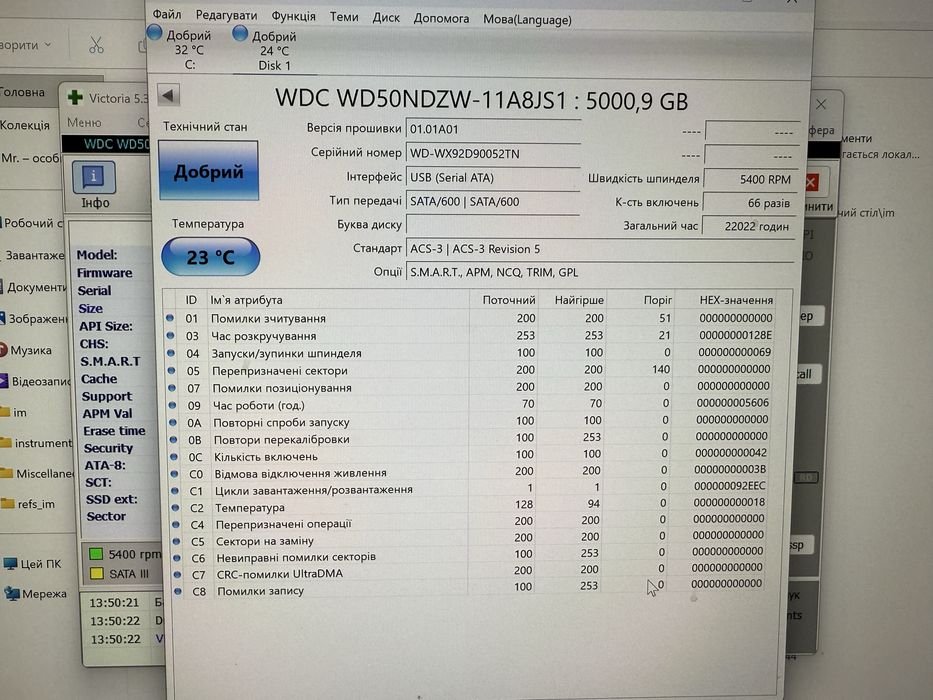Click the transfer mode field SATA/600 | SATA/600
The width and height of the screenshot is (933, 700).
coord(493,201)
